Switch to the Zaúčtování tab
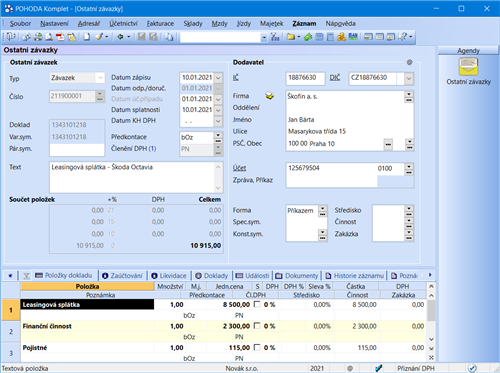This screenshot has width=500, height=373. pos(123,276)
